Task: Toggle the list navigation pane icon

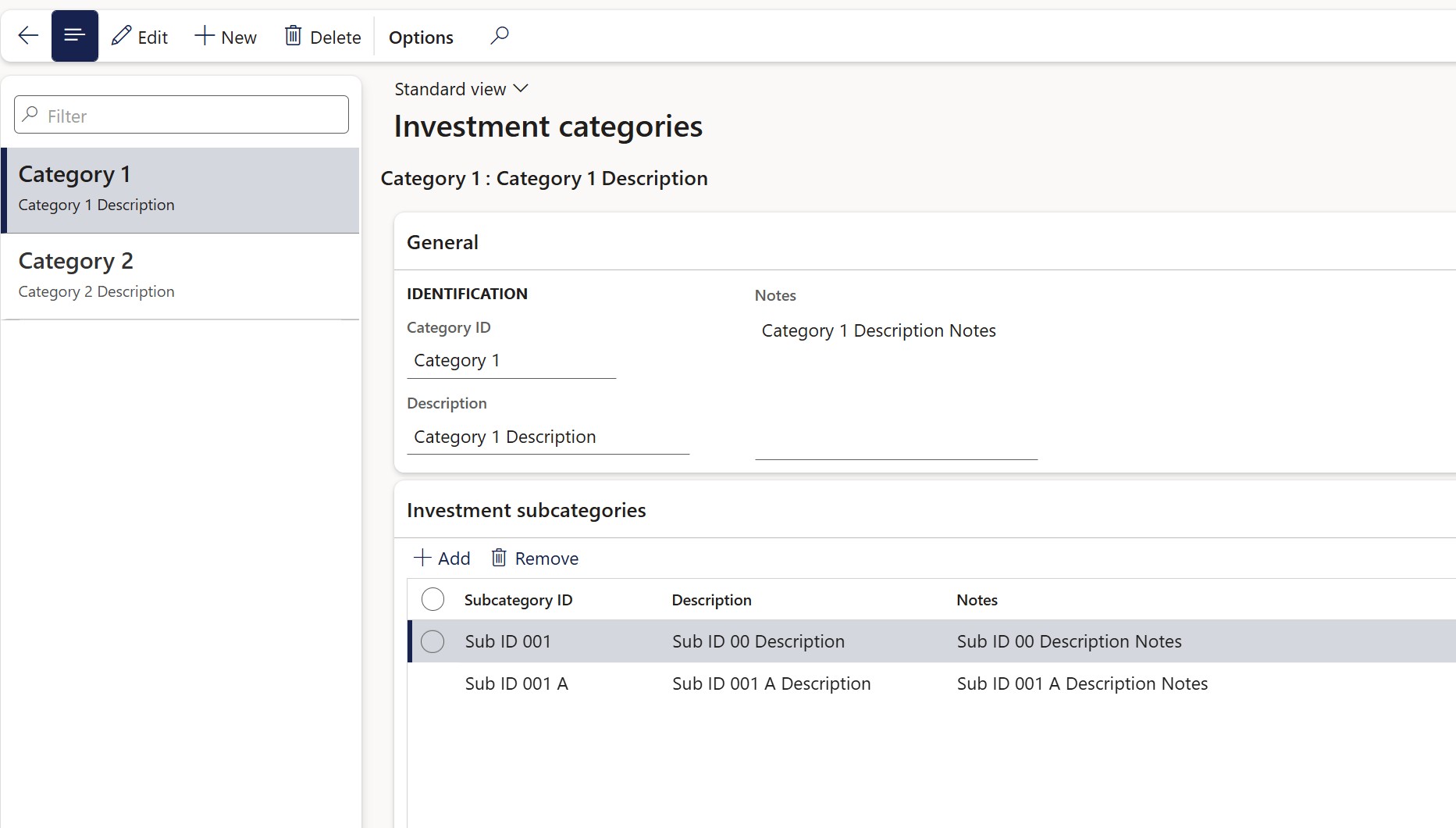Action: [75, 36]
